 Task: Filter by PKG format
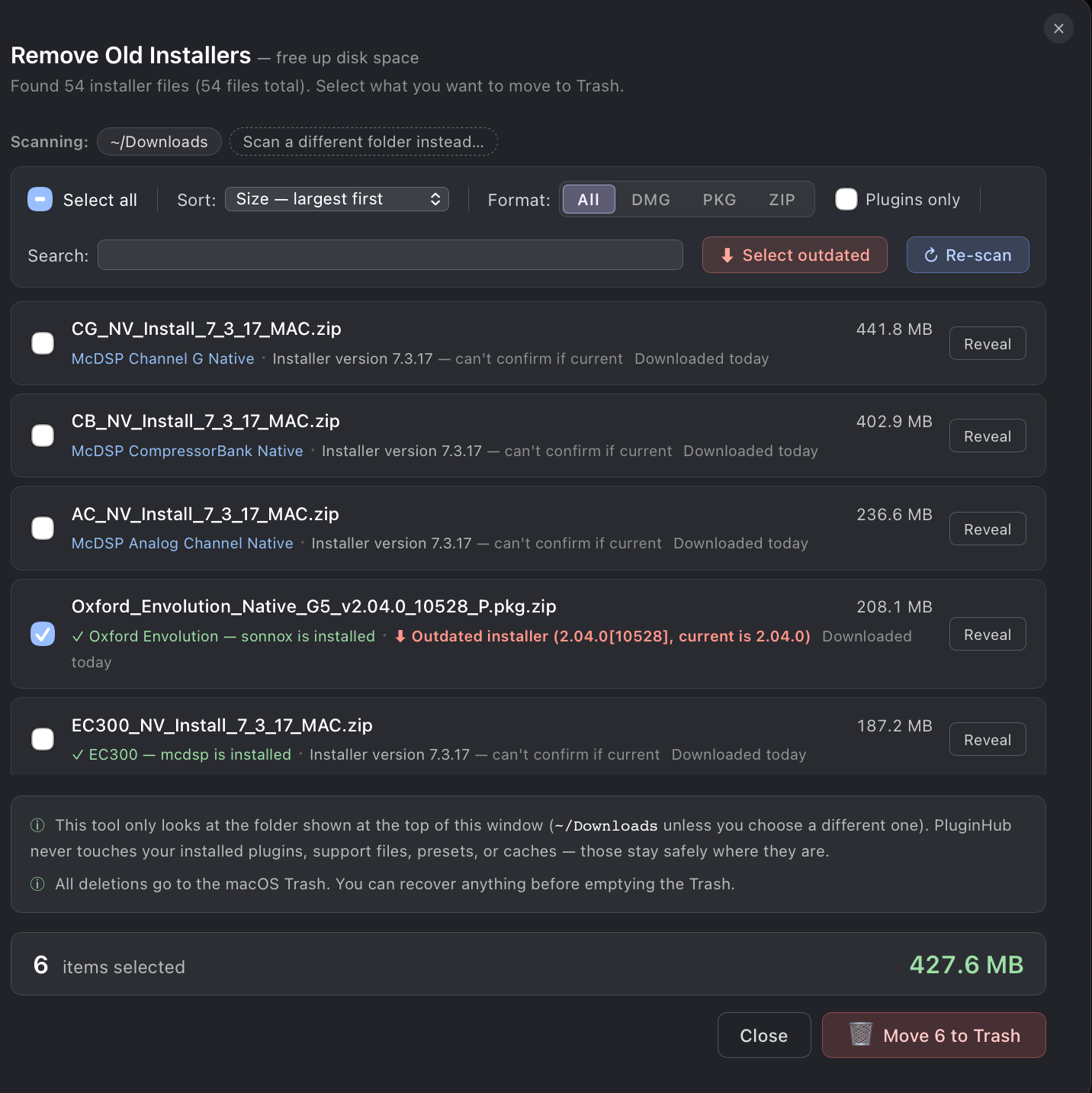click(x=719, y=200)
